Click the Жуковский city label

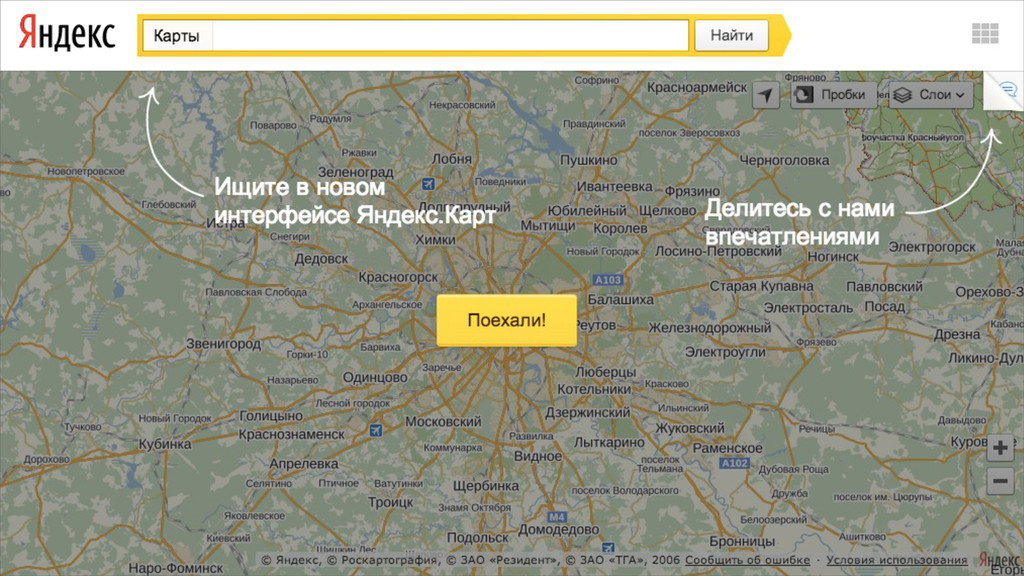coord(690,428)
